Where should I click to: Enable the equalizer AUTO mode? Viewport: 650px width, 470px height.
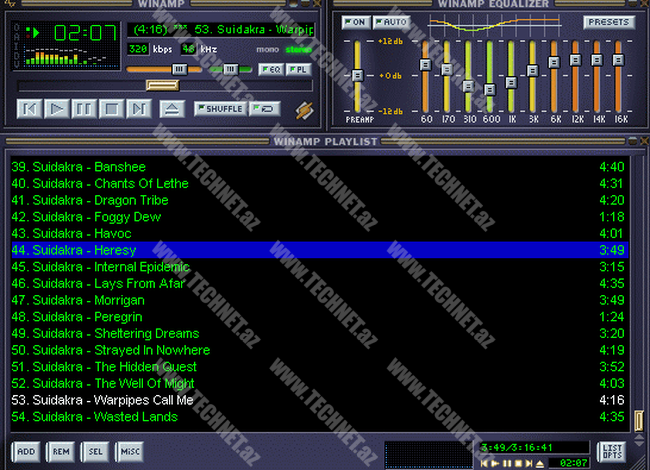(392, 22)
